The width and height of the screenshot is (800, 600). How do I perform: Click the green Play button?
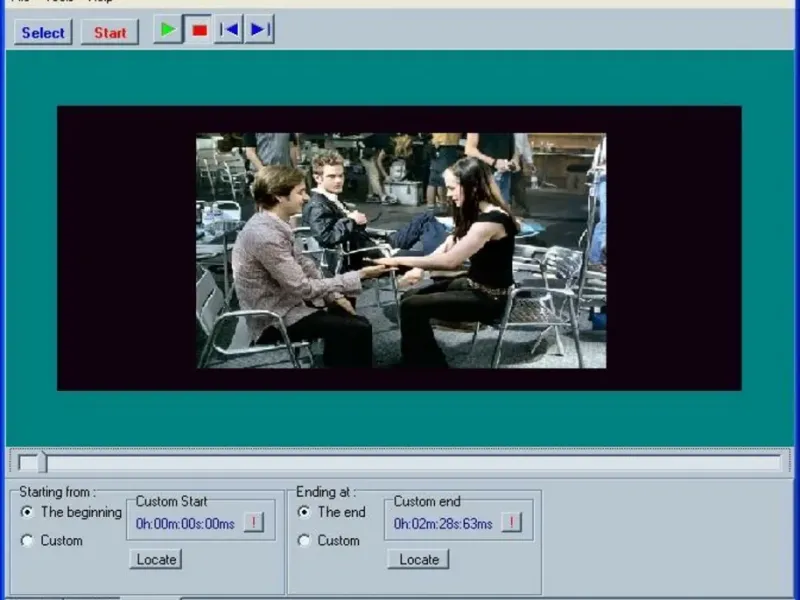tap(168, 30)
